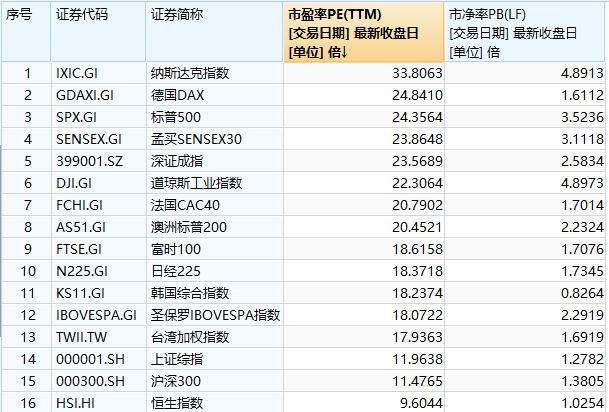Select PE value 22.3064
Image resolution: width=609 pixels, height=412 pixels.
(x=364, y=183)
